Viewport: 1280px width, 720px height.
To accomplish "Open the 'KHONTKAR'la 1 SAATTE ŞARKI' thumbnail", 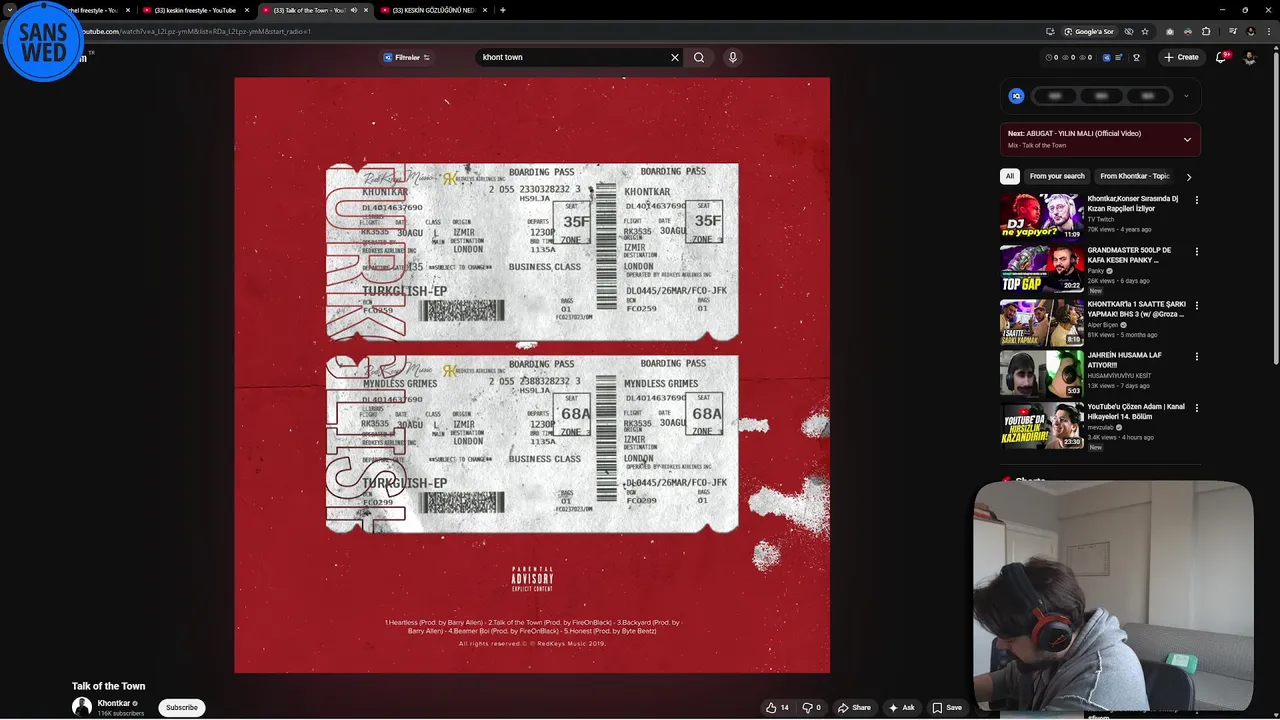I will coord(1041,322).
